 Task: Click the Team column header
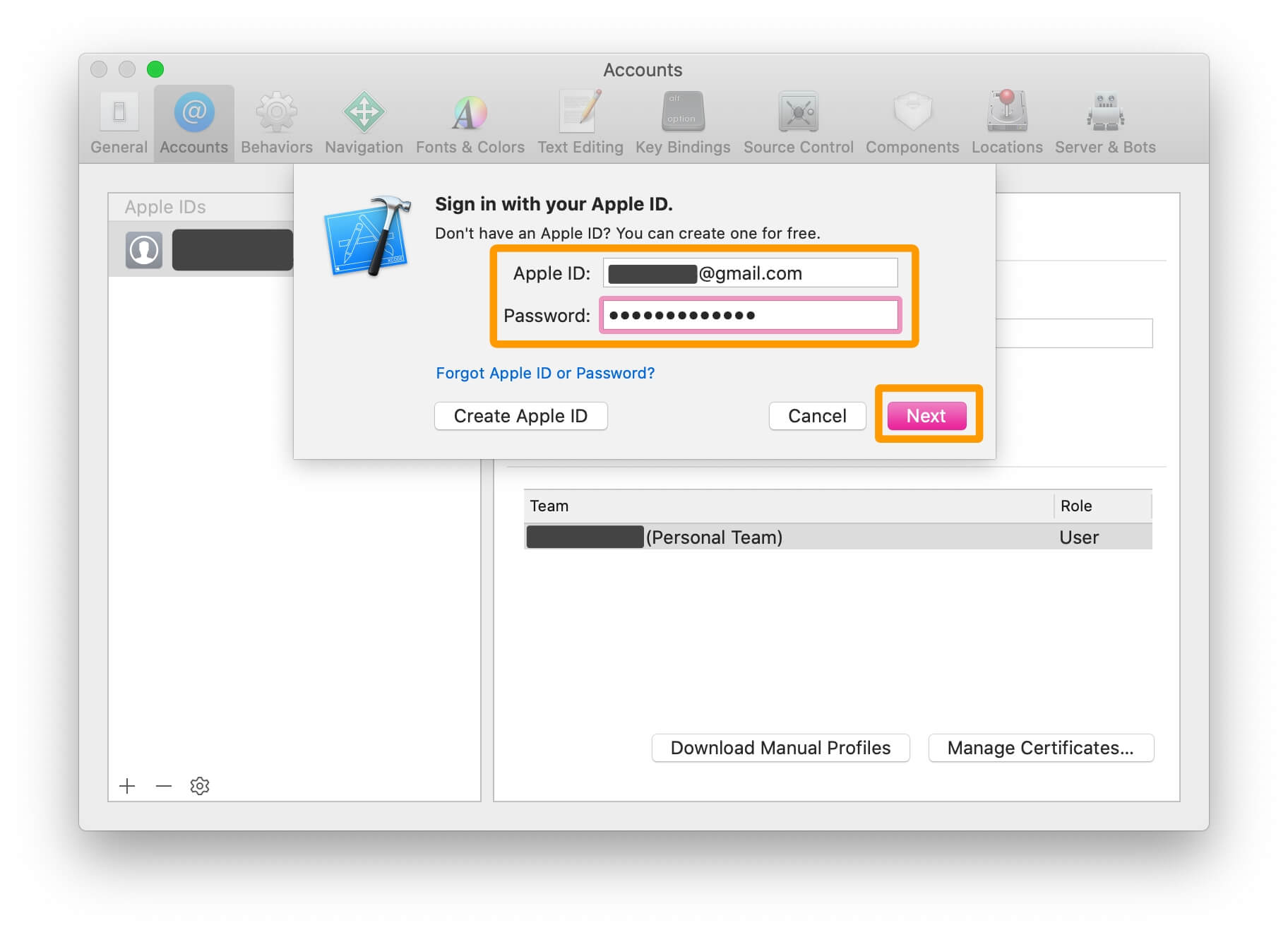pos(788,506)
